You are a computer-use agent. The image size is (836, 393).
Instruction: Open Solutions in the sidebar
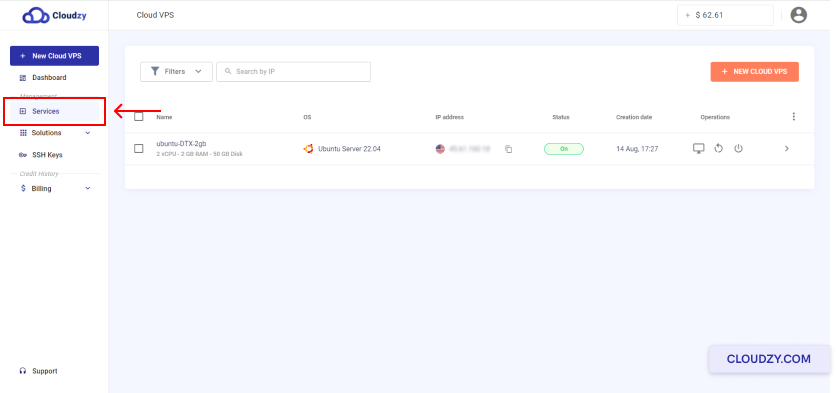(x=46, y=133)
